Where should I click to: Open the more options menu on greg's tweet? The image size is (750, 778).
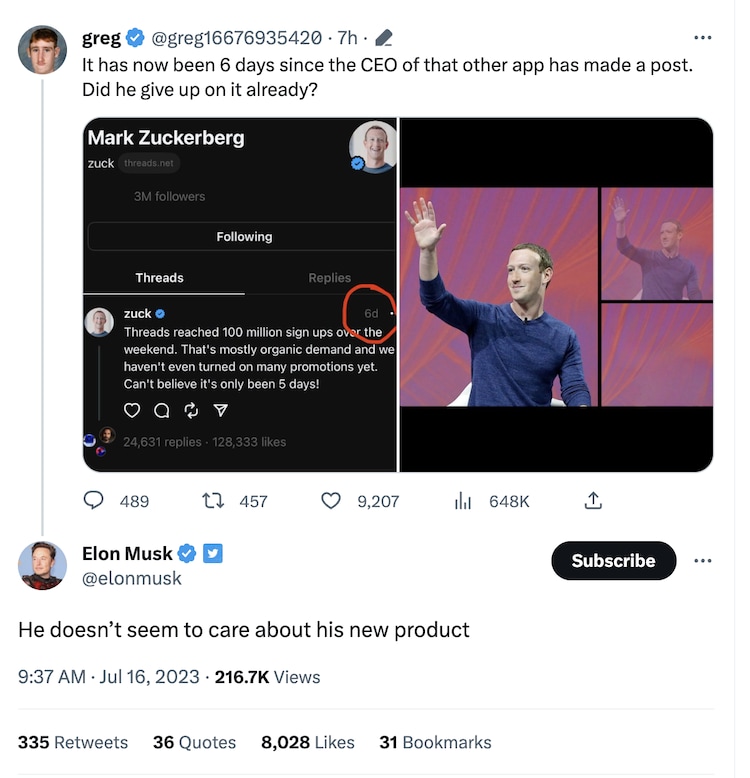coord(703,38)
